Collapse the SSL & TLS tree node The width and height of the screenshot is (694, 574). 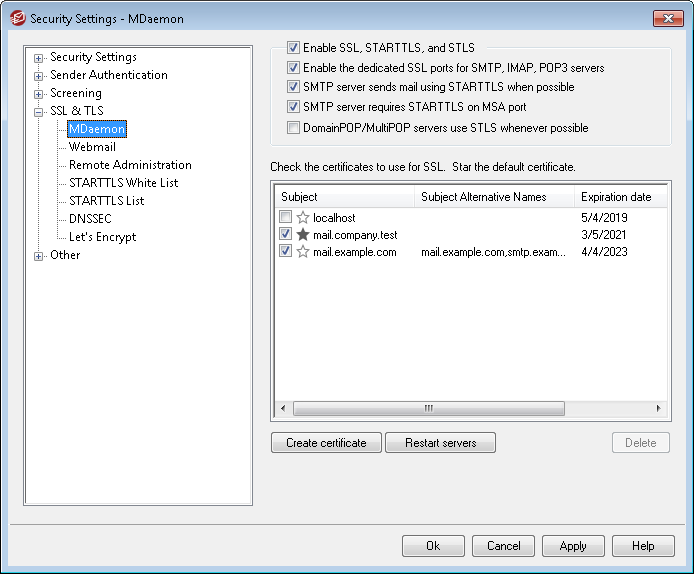tap(39, 112)
